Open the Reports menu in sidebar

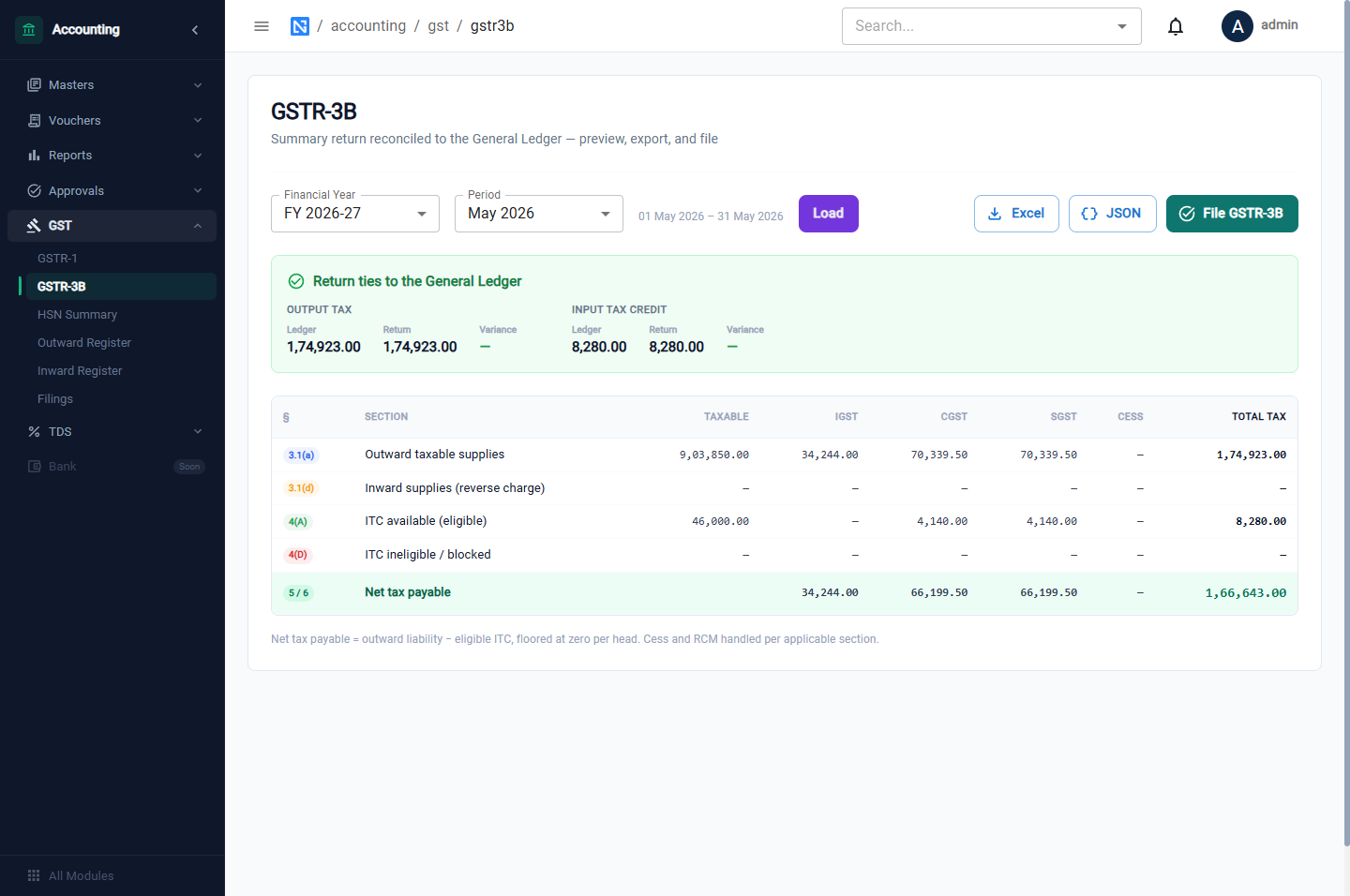pos(112,156)
